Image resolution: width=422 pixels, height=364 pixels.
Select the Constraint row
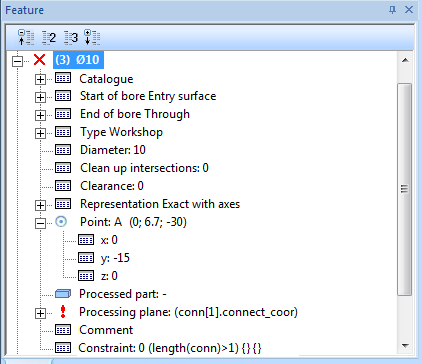point(170,348)
